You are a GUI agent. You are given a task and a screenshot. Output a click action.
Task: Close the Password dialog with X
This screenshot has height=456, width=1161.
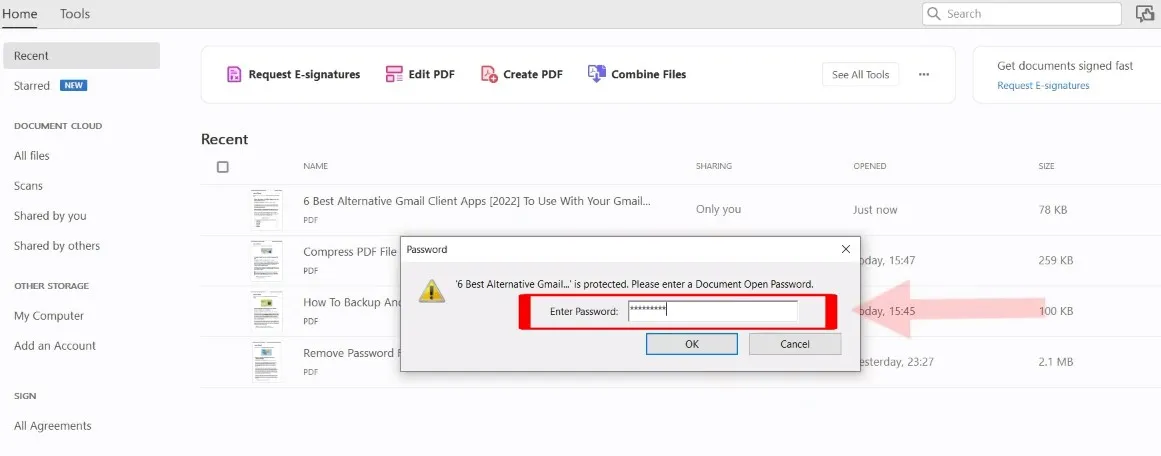[846, 249]
